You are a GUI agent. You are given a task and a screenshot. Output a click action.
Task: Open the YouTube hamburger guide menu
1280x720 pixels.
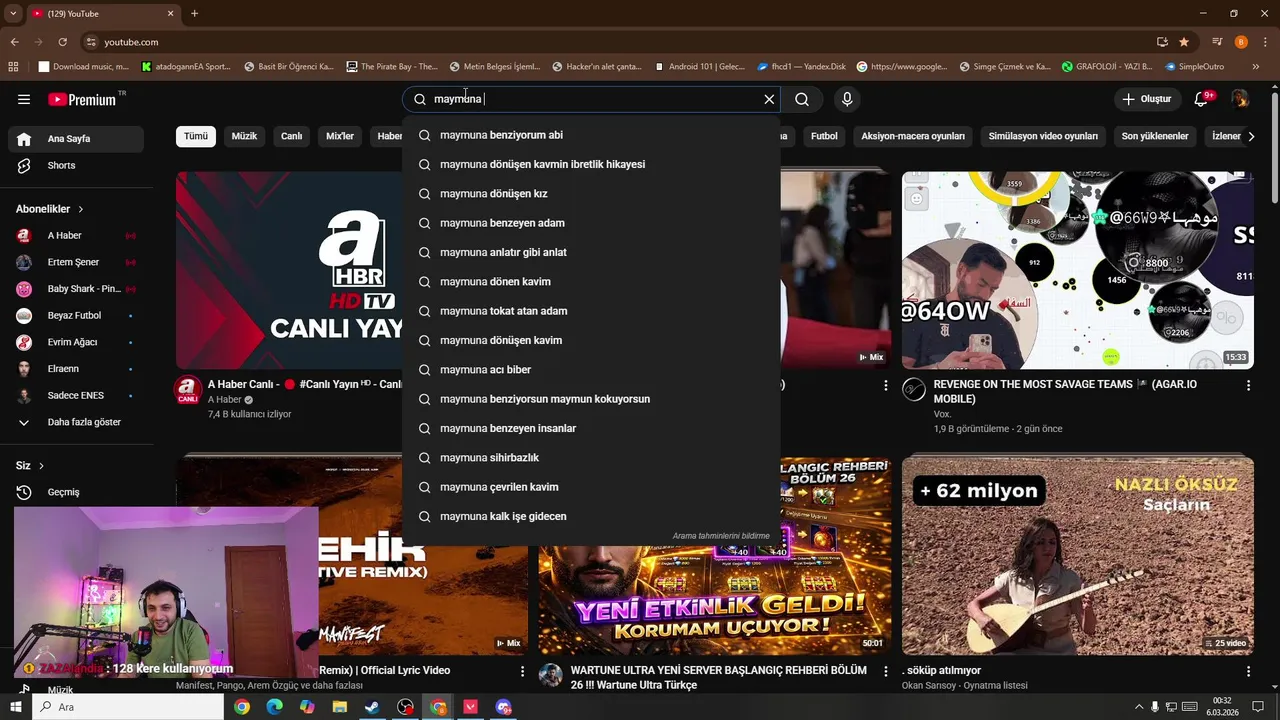tap(24, 99)
